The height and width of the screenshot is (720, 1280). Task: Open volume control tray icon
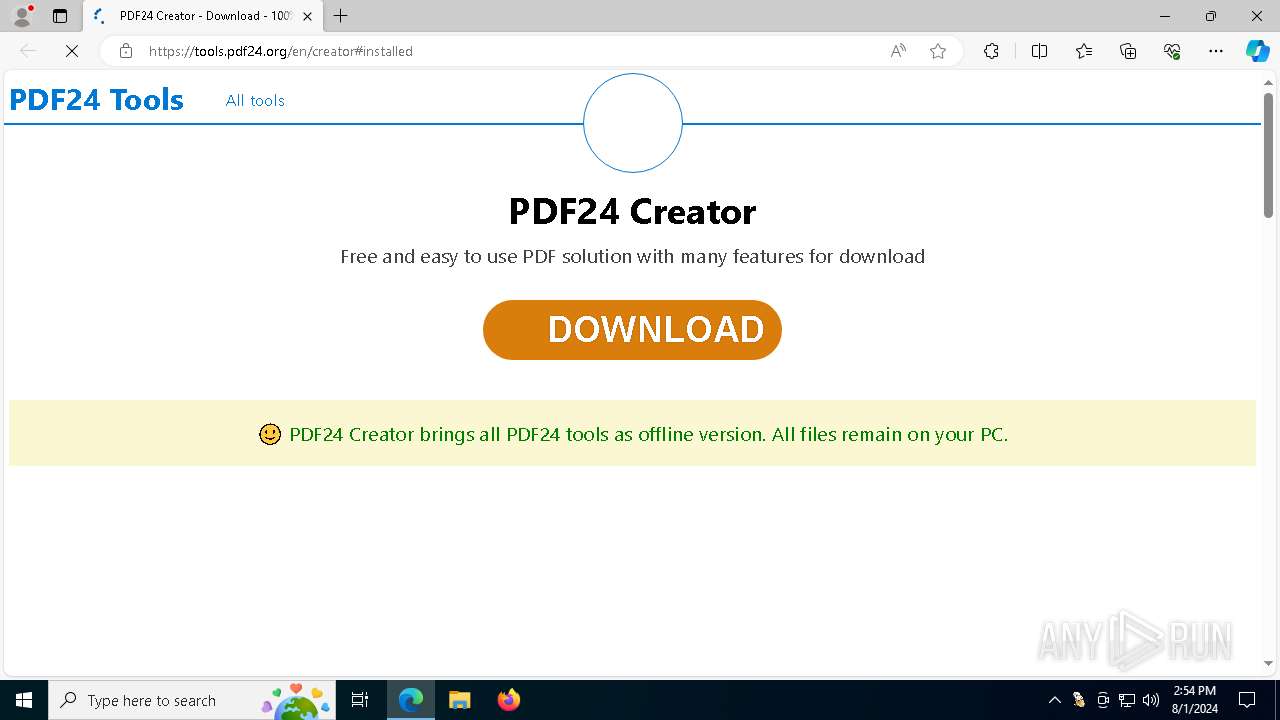(x=1151, y=700)
